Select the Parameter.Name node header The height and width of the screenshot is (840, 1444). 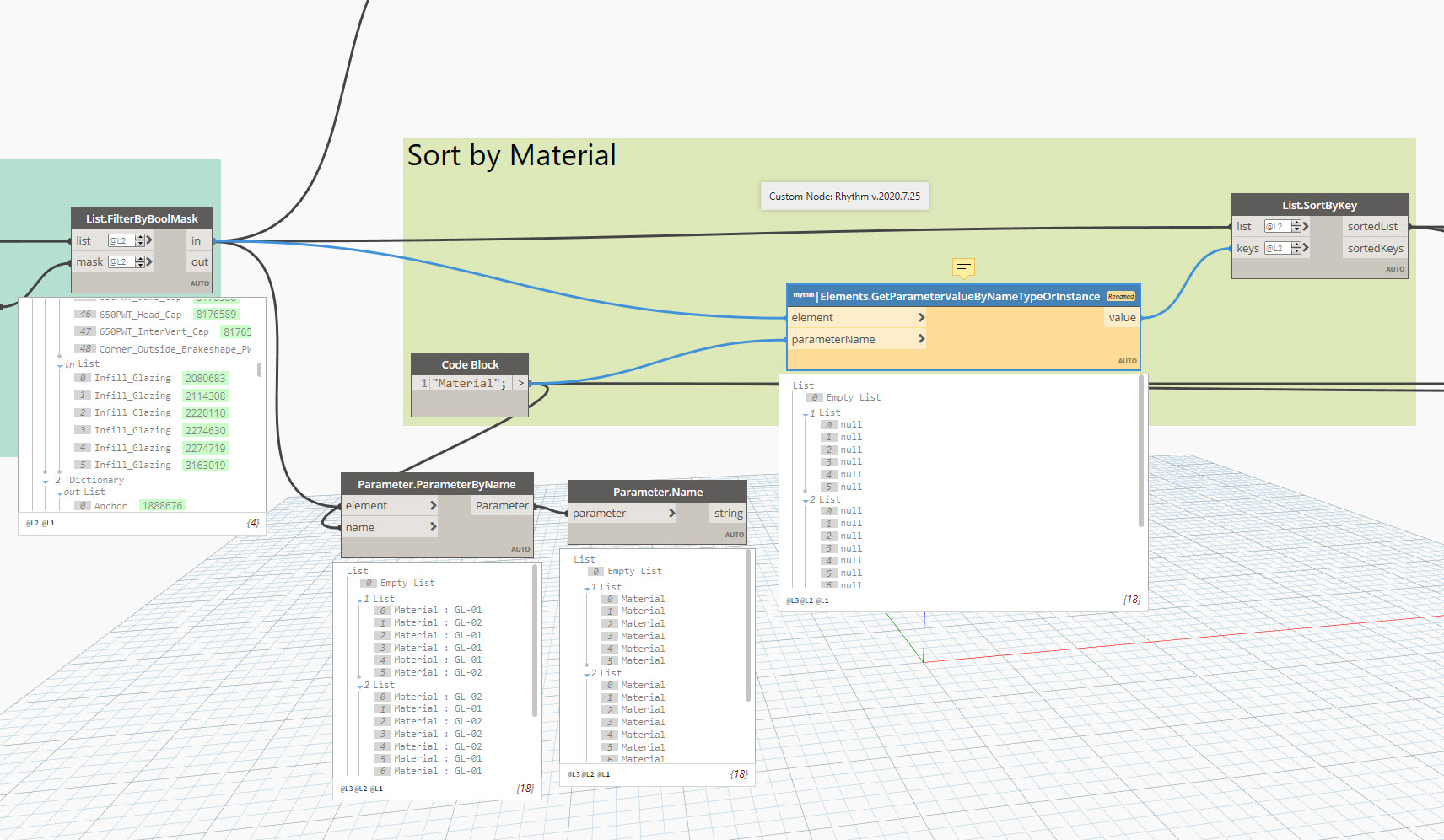coord(658,492)
